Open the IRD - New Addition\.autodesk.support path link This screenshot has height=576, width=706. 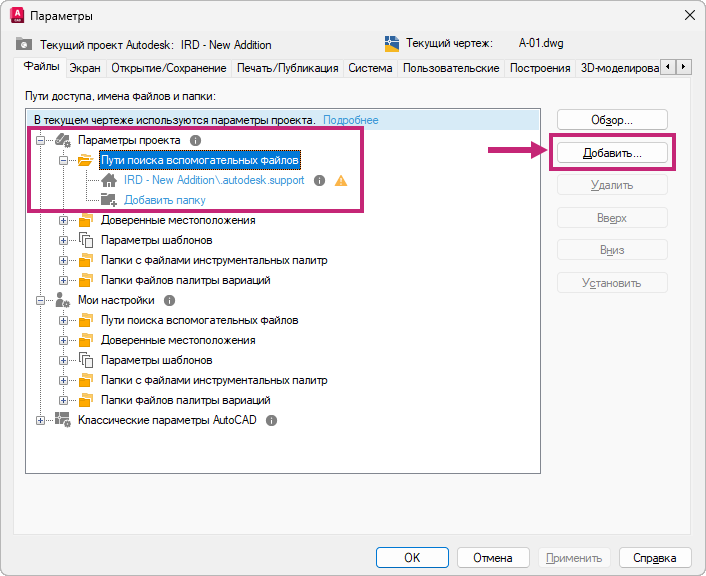pyautogui.click(x=214, y=180)
